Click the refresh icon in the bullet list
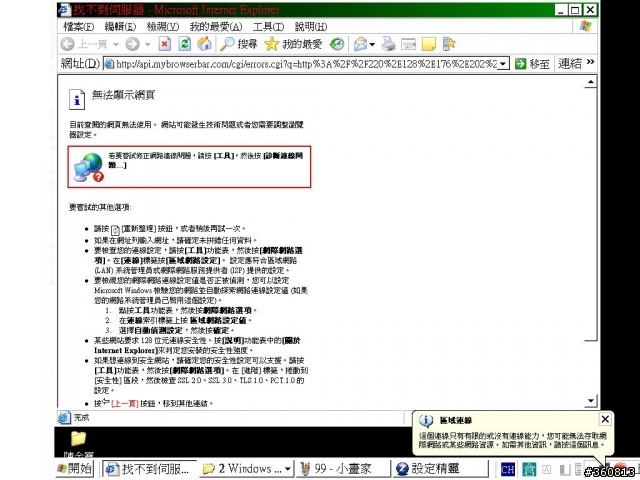Viewport: 640px width, 480px height. [116, 230]
